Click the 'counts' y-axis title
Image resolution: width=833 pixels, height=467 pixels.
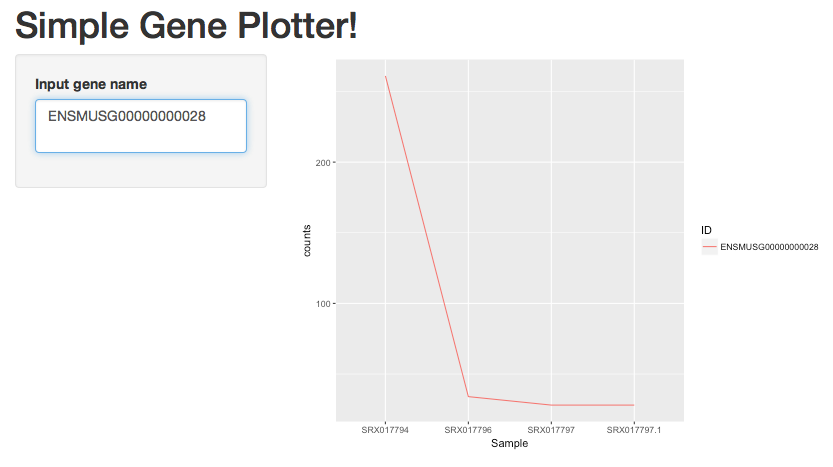coord(307,241)
